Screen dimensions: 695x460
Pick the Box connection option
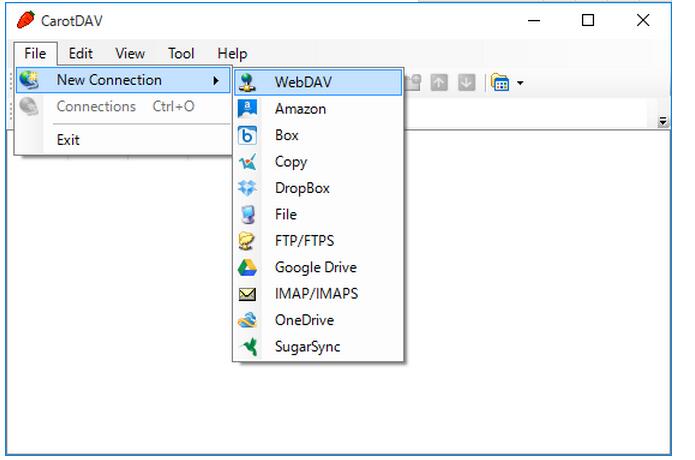click(x=286, y=135)
